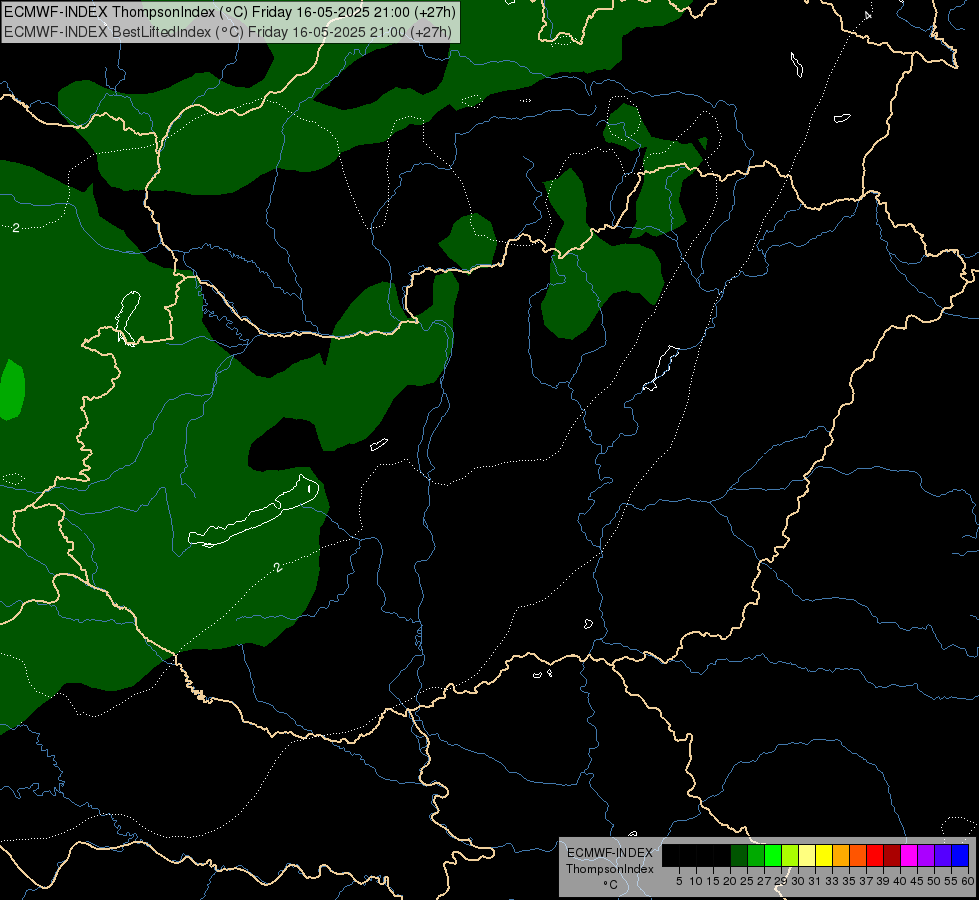This screenshot has width=979, height=900.
Task: Click the dark red 39-40 legend swatch
Action: coord(892,855)
